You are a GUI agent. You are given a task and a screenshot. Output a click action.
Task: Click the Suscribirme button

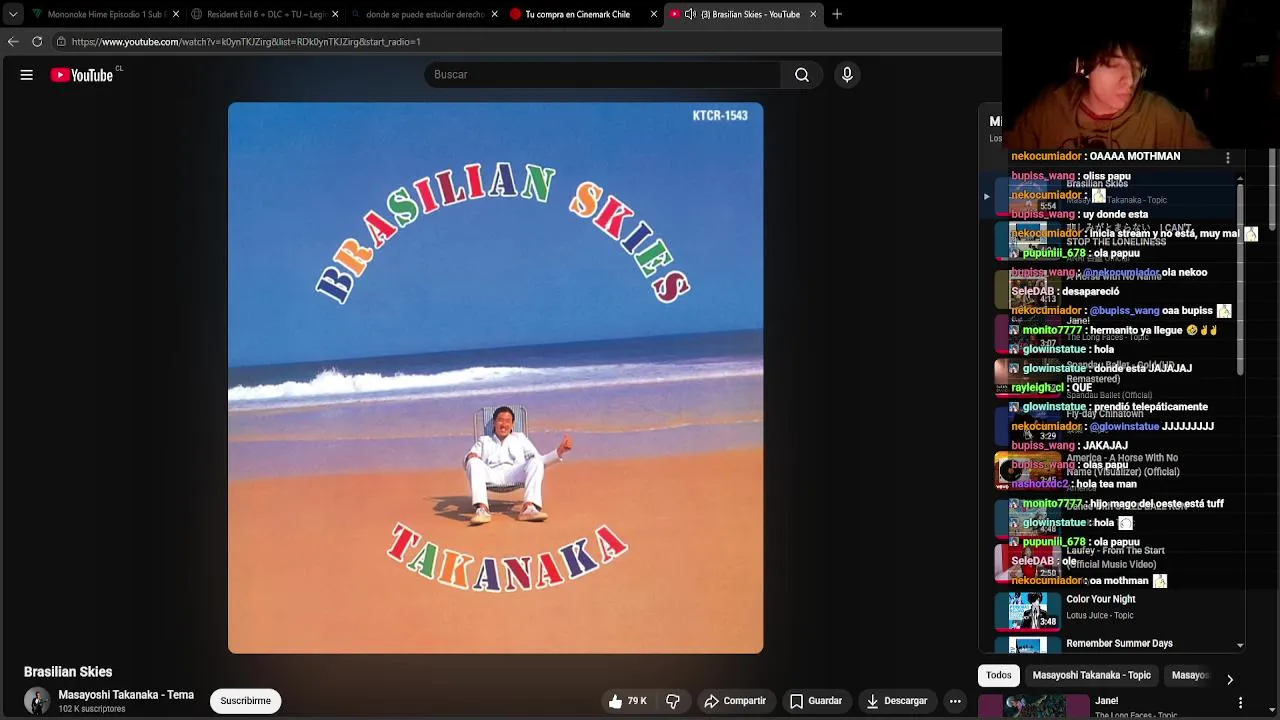[x=245, y=701]
